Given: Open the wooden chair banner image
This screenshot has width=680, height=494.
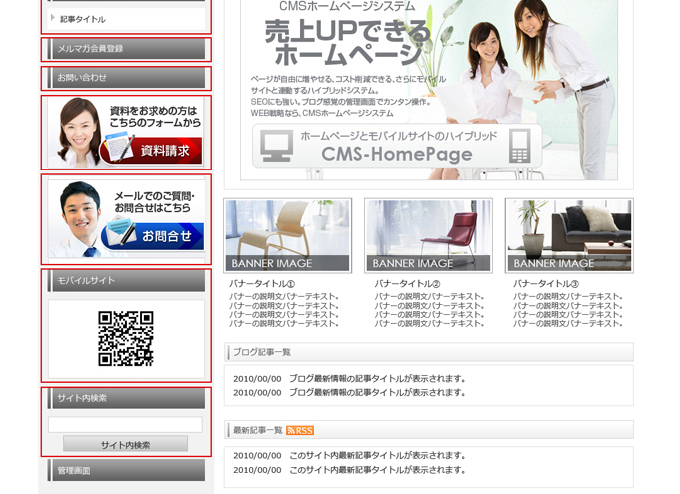Looking at the screenshot, I should 288,235.
